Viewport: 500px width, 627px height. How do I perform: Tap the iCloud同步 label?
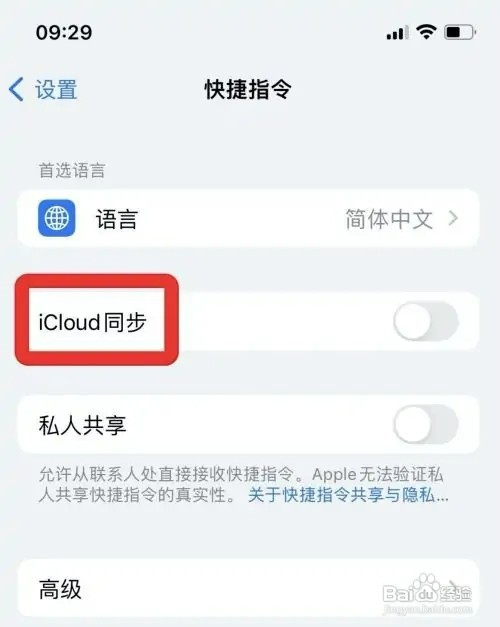pyautogui.click(x=92, y=322)
